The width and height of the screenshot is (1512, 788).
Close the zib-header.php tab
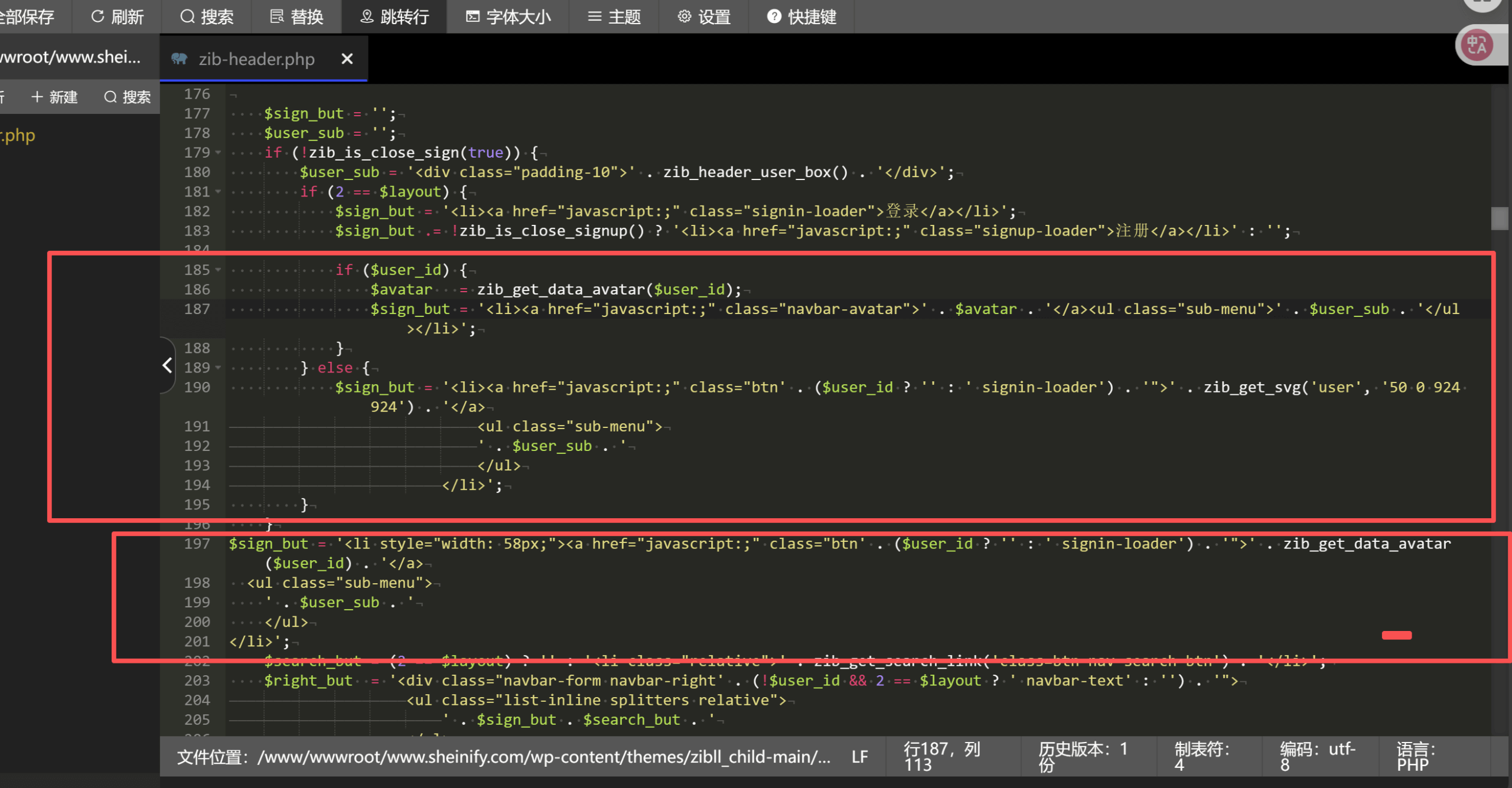point(347,59)
